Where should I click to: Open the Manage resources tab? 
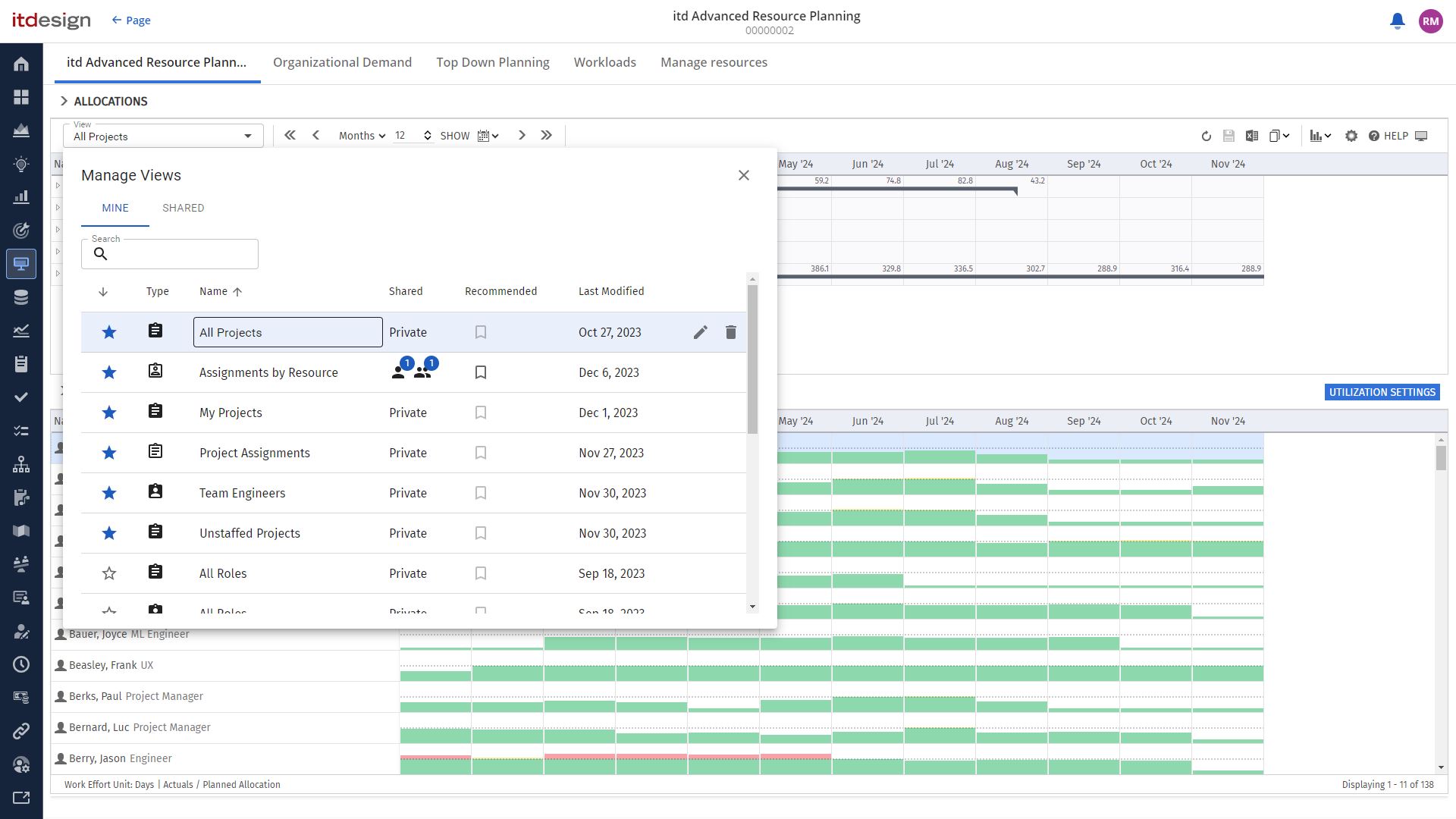[714, 62]
